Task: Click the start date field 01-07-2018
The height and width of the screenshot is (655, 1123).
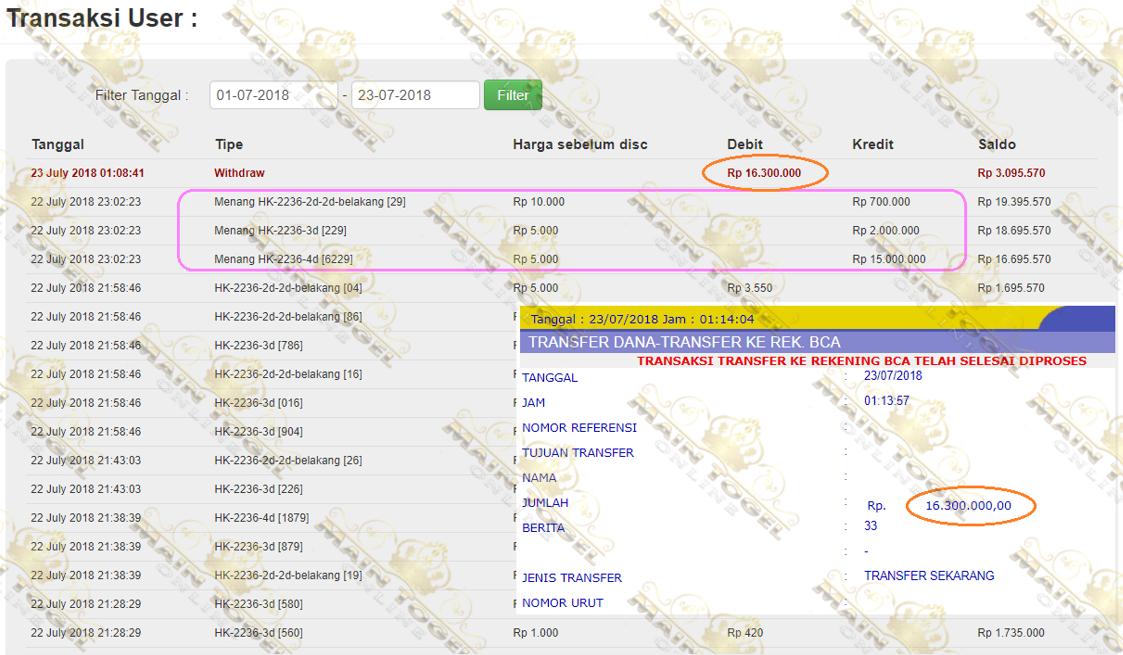Action: 273,95
